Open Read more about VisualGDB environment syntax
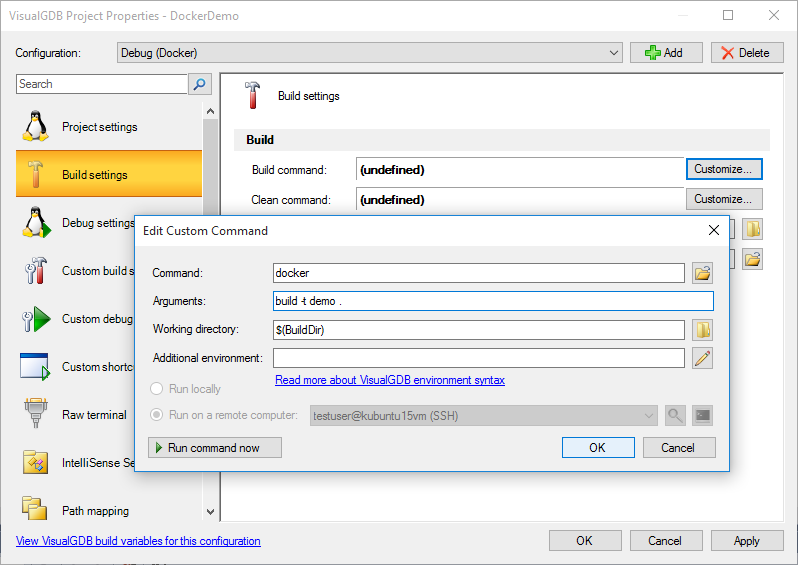This screenshot has height=565, width=798. (x=390, y=380)
